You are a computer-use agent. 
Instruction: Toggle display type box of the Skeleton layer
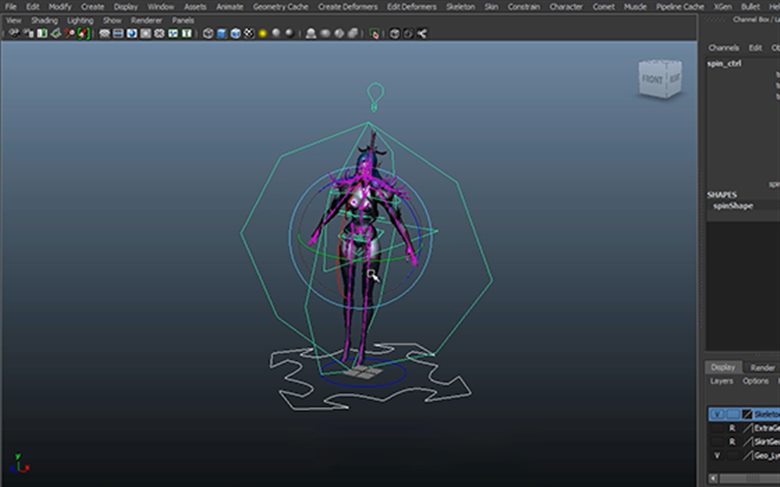[732, 414]
